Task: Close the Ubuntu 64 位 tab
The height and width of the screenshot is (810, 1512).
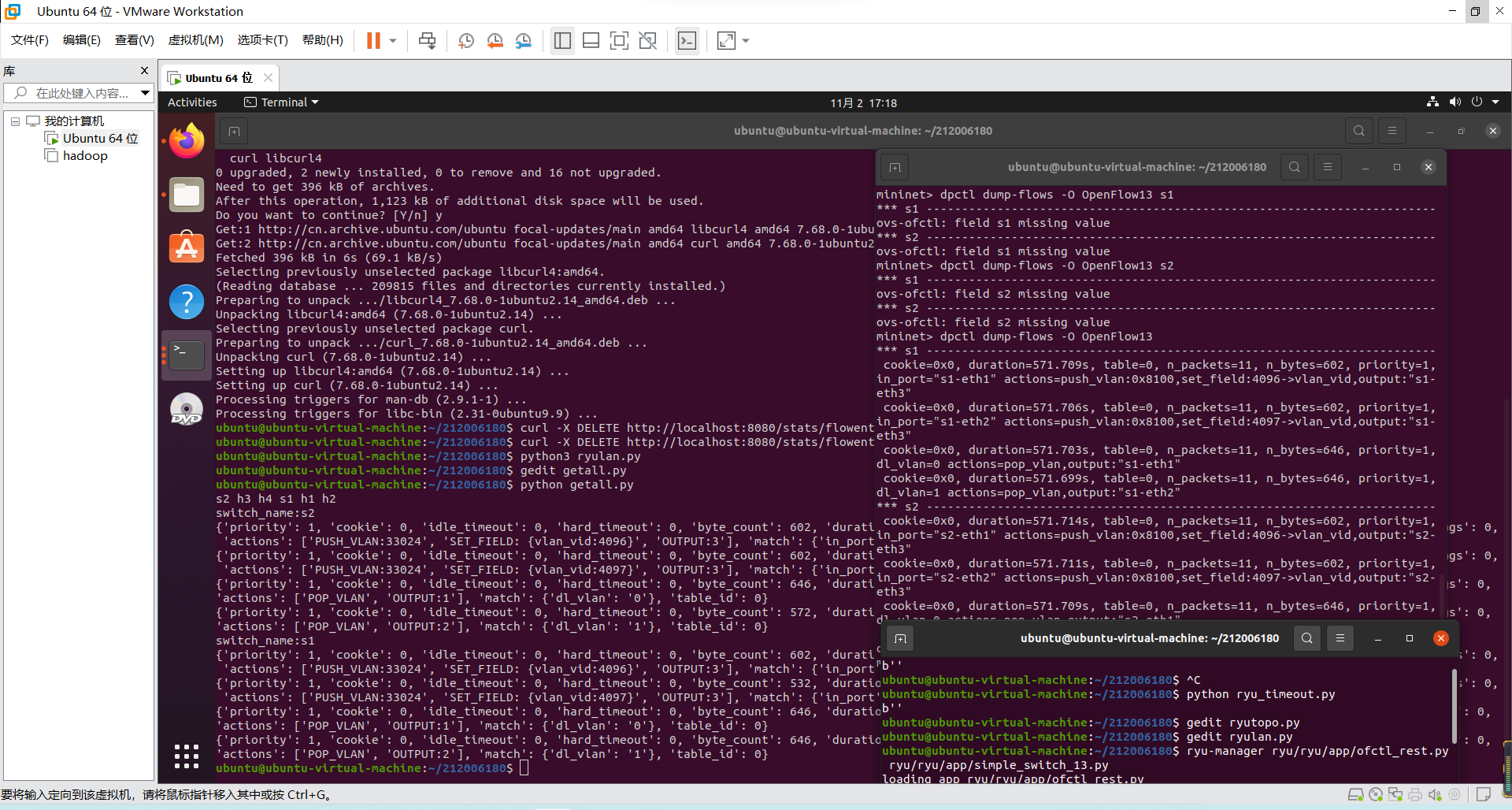Action: (268, 77)
